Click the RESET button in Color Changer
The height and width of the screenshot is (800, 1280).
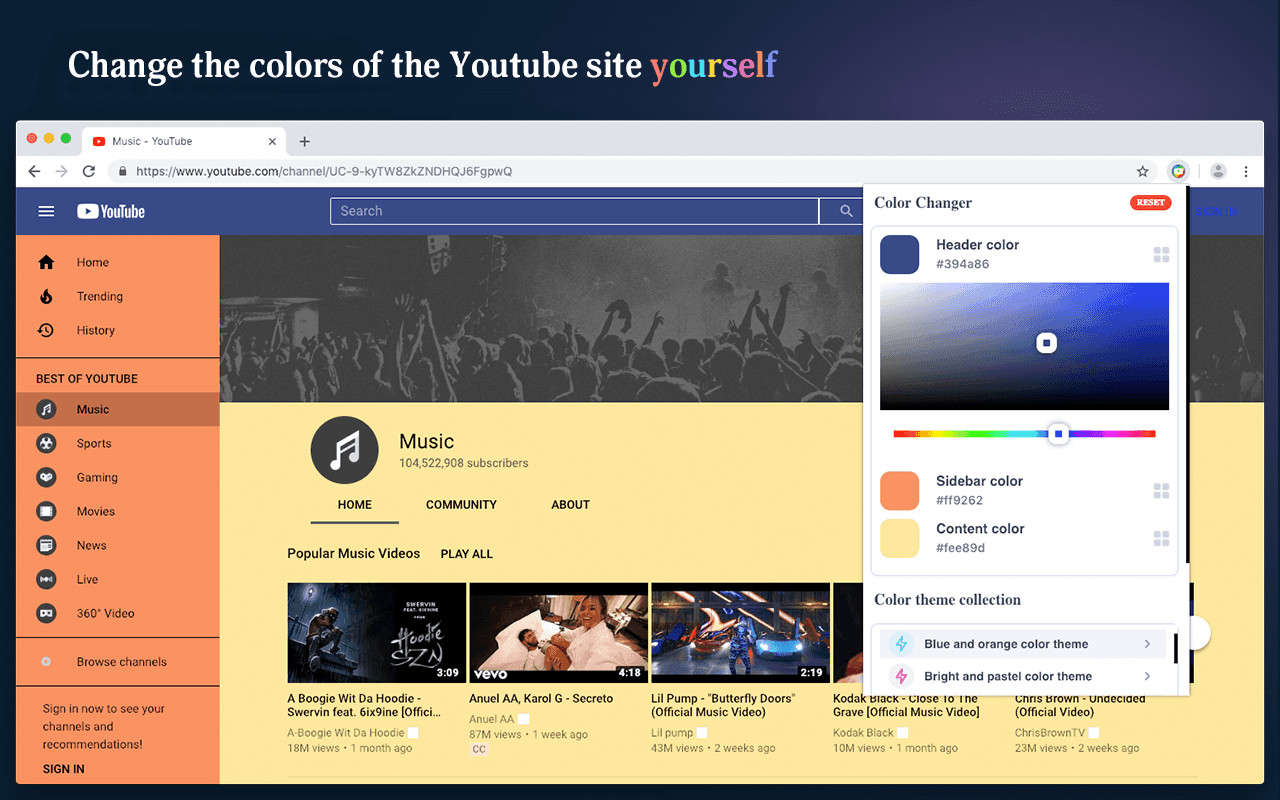click(x=1150, y=202)
